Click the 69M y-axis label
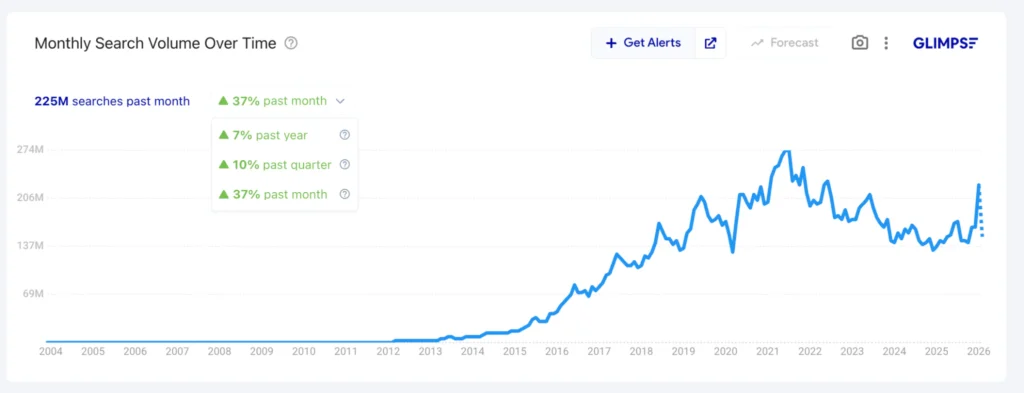This screenshot has height=393, width=1024. click(x=33, y=294)
